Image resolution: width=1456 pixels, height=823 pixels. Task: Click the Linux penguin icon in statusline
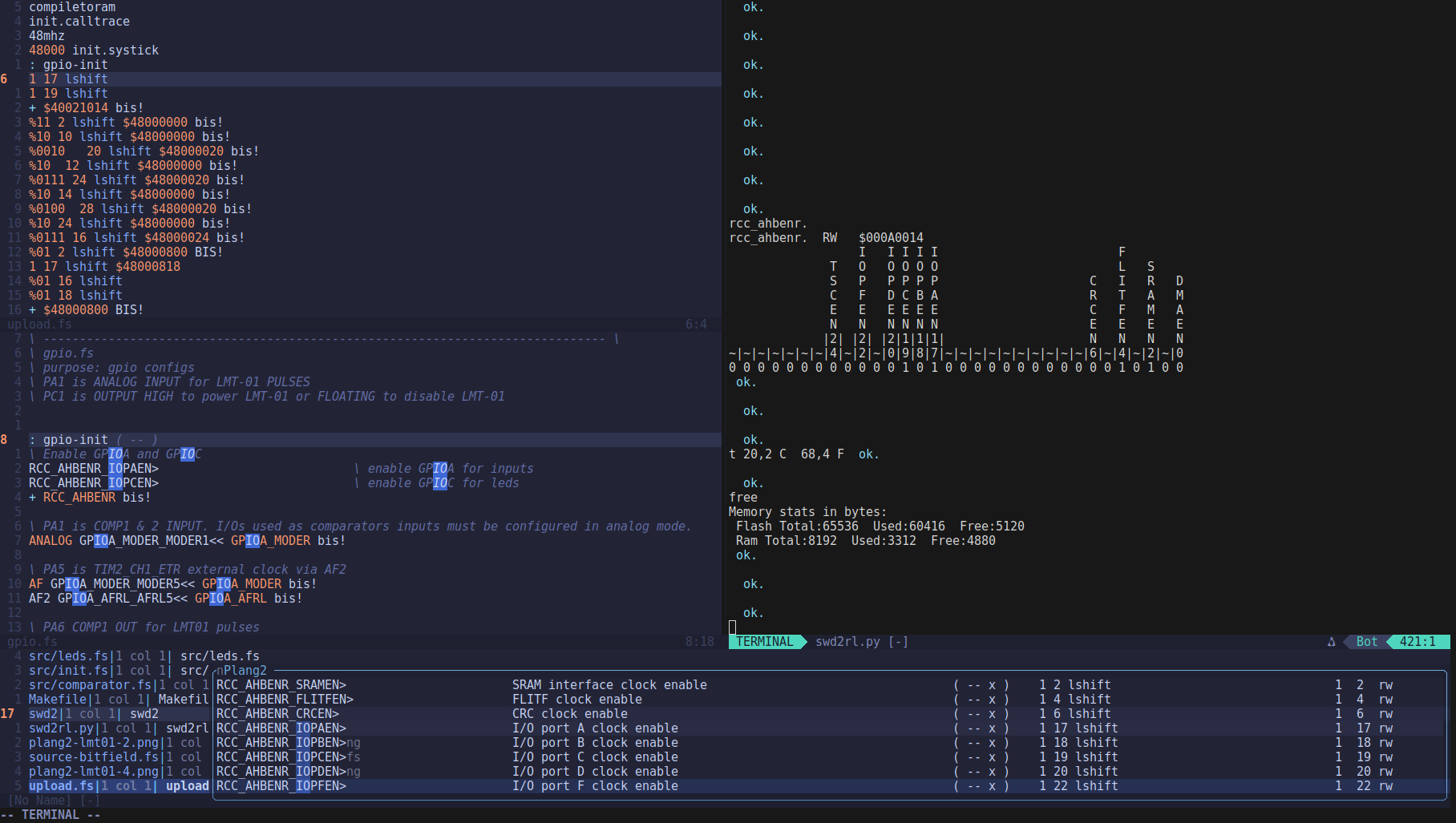pos(1331,642)
